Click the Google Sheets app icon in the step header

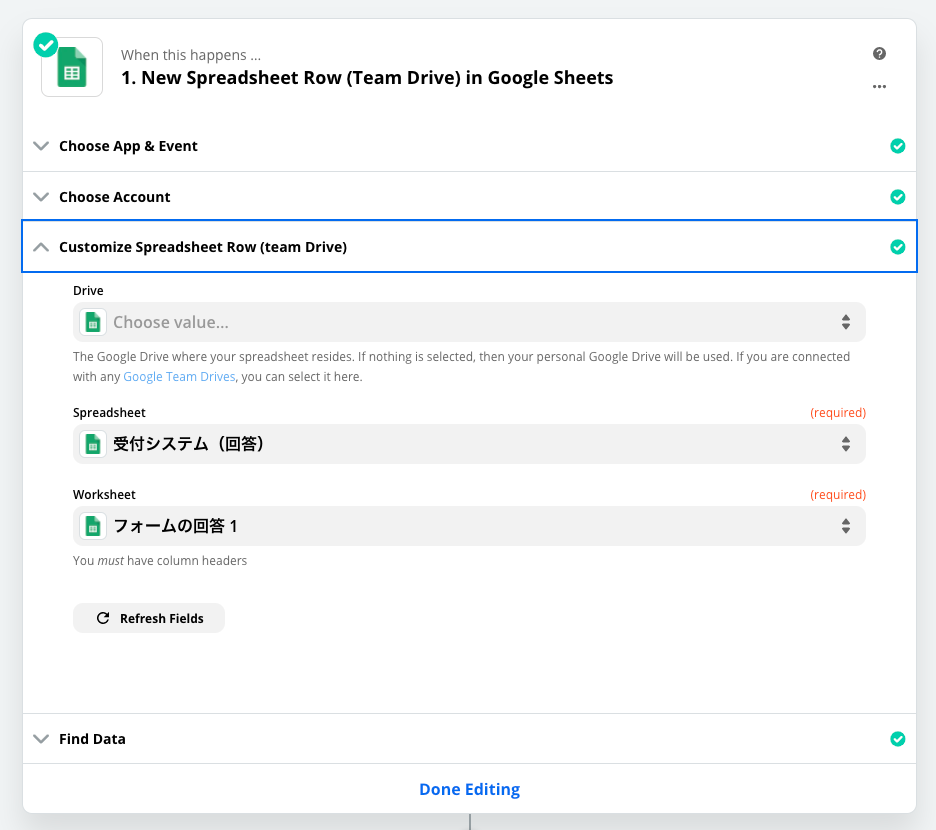pos(71,66)
